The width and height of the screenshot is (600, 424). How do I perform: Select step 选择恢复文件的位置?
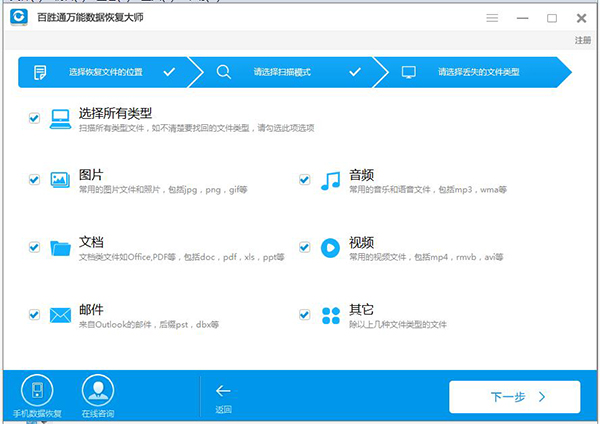(x=104, y=72)
